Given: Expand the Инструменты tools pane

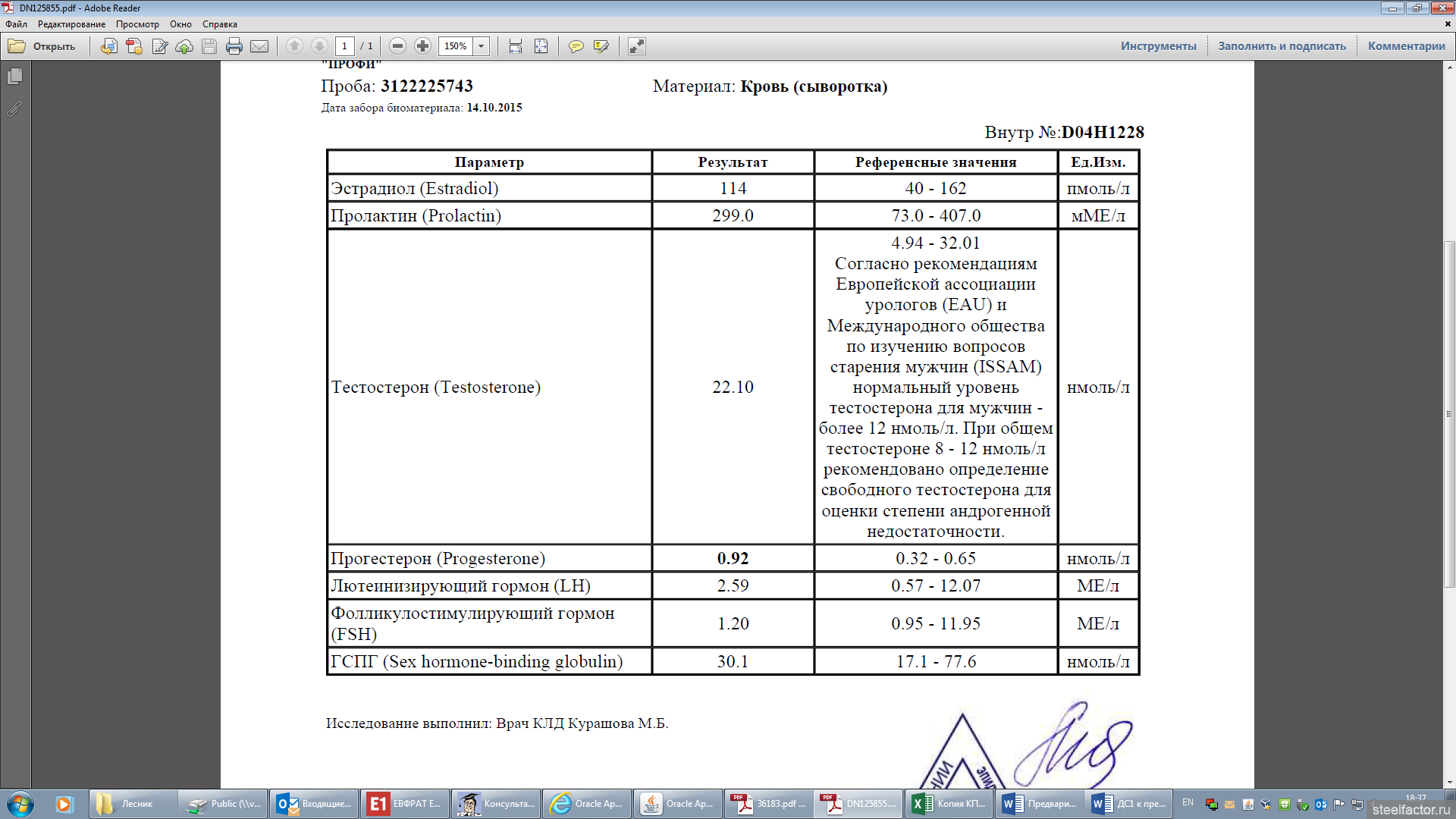Looking at the screenshot, I should 1158,46.
